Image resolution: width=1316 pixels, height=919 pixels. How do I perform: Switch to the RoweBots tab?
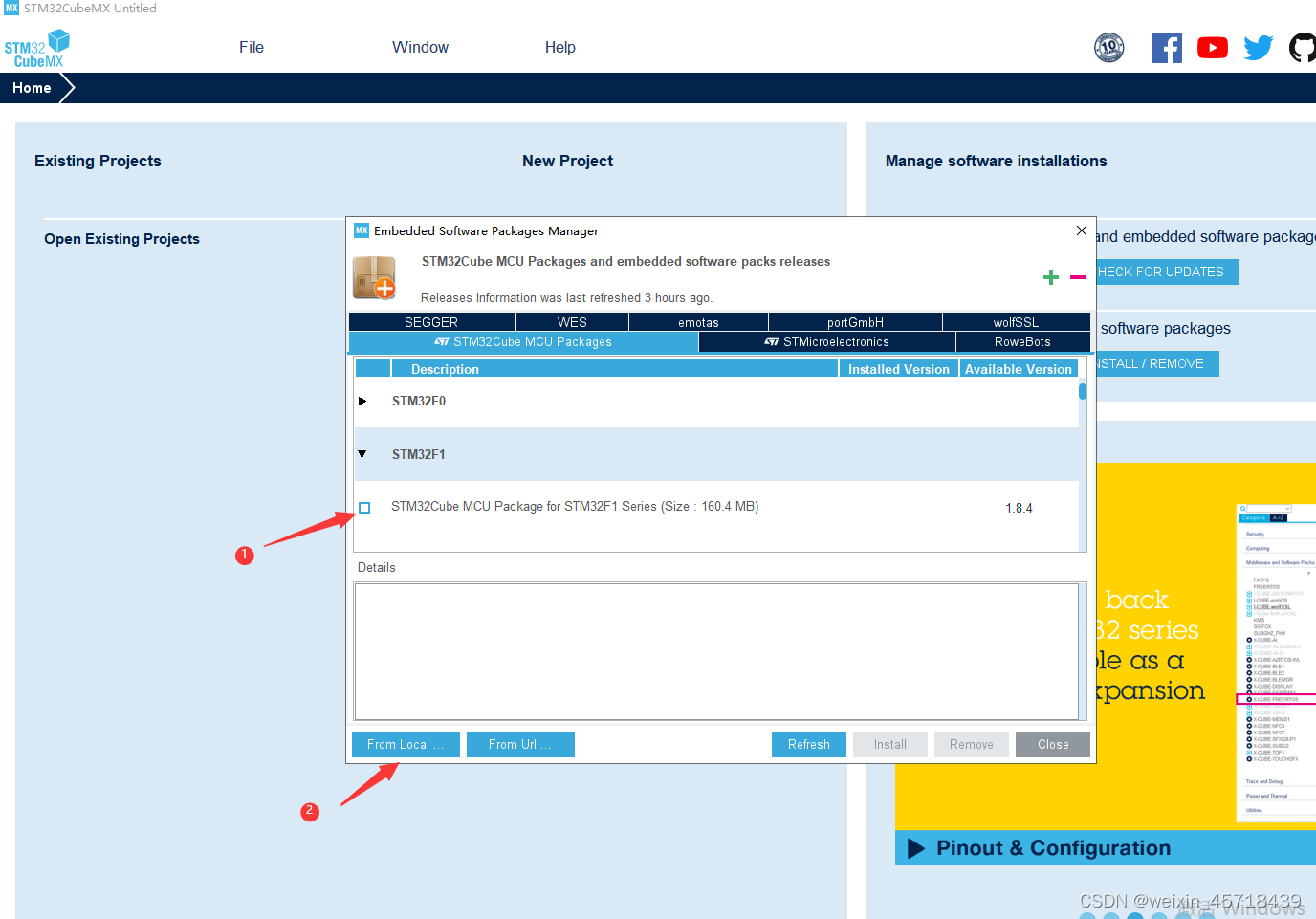tap(1022, 341)
